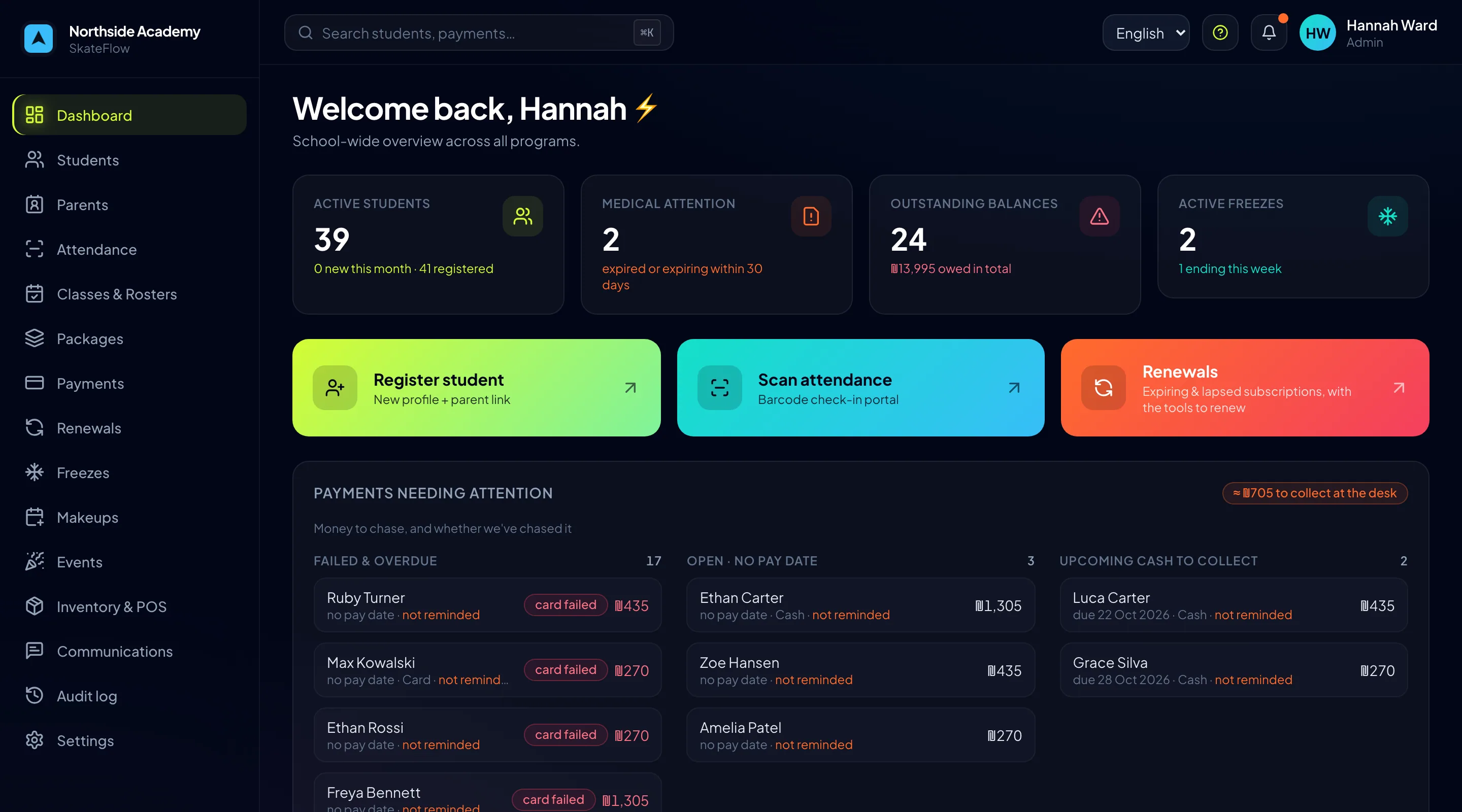The image size is (1462, 812).
Task: Click the search students, payments field
Action: tap(478, 33)
